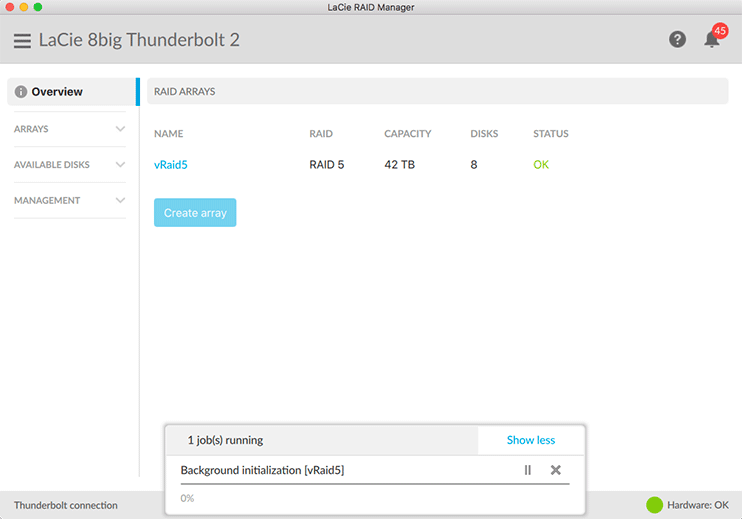This screenshot has width=742, height=519.
Task: Click the Thunderbolt connection status text
Action: point(66,505)
